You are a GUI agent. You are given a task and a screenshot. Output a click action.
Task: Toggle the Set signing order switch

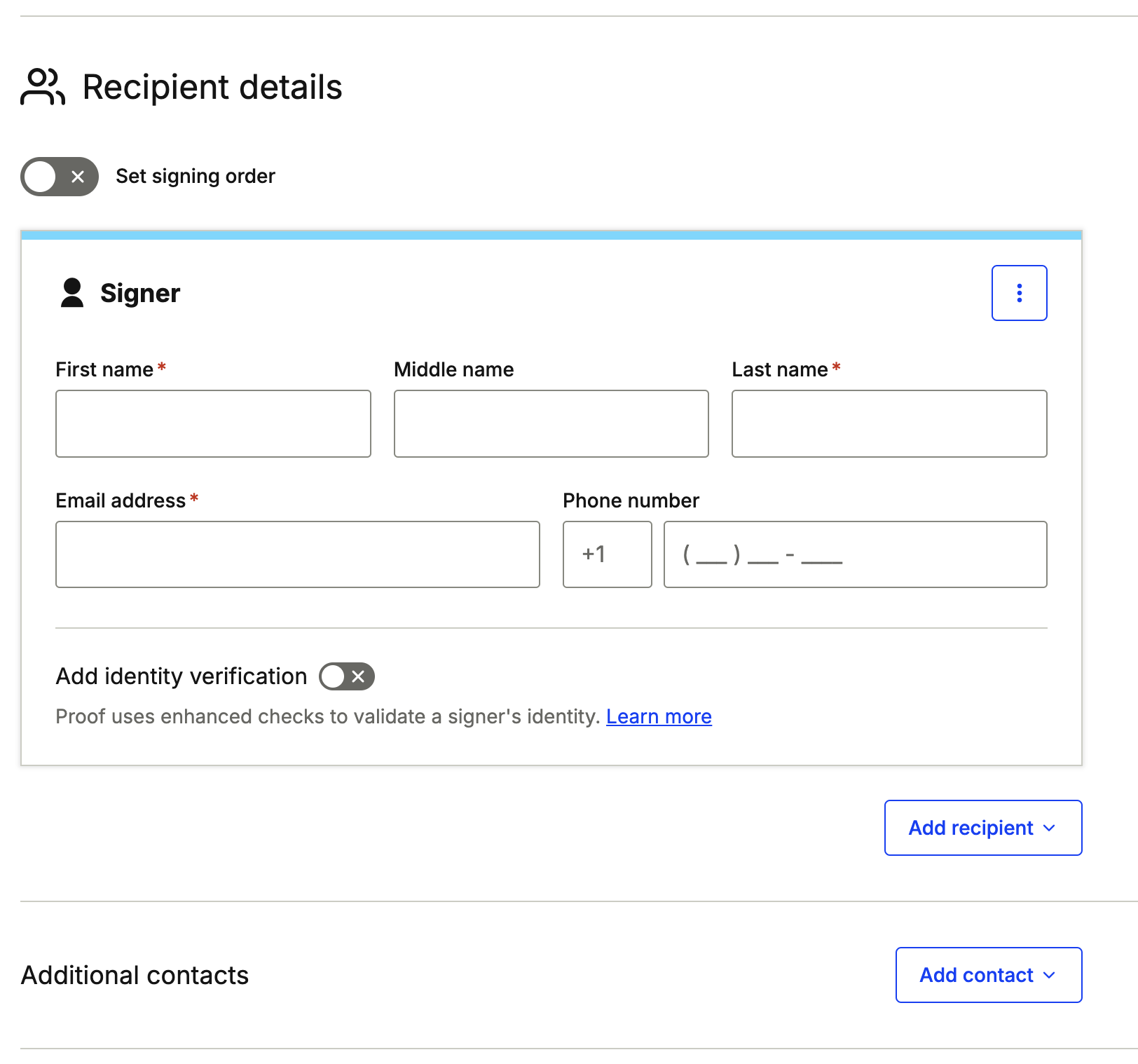(x=60, y=177)
